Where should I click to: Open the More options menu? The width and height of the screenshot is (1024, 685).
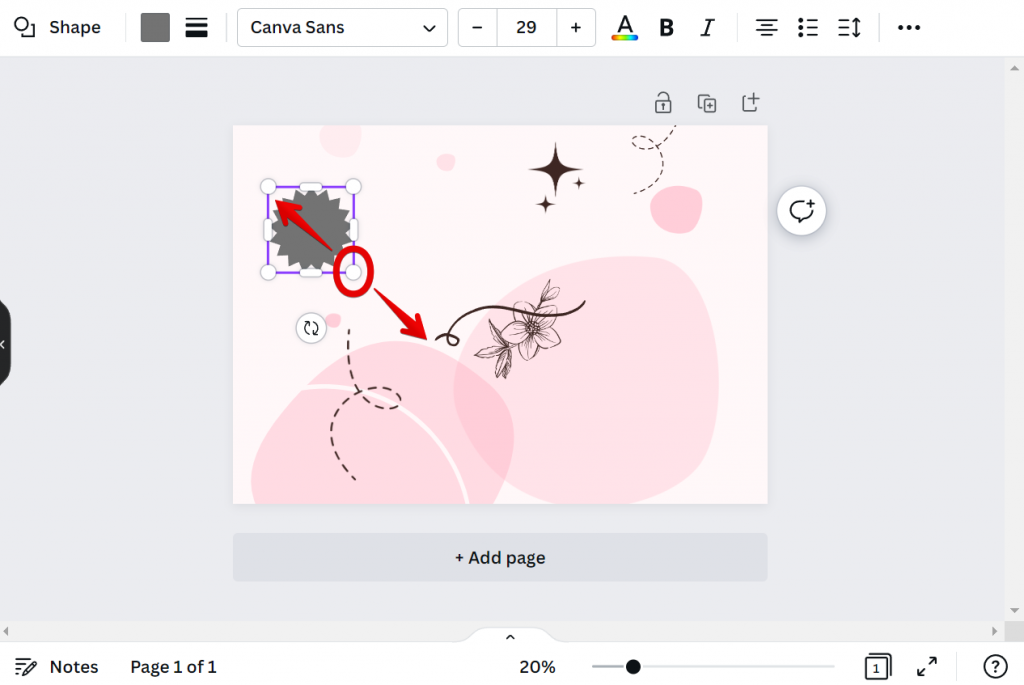click(908, 27)
